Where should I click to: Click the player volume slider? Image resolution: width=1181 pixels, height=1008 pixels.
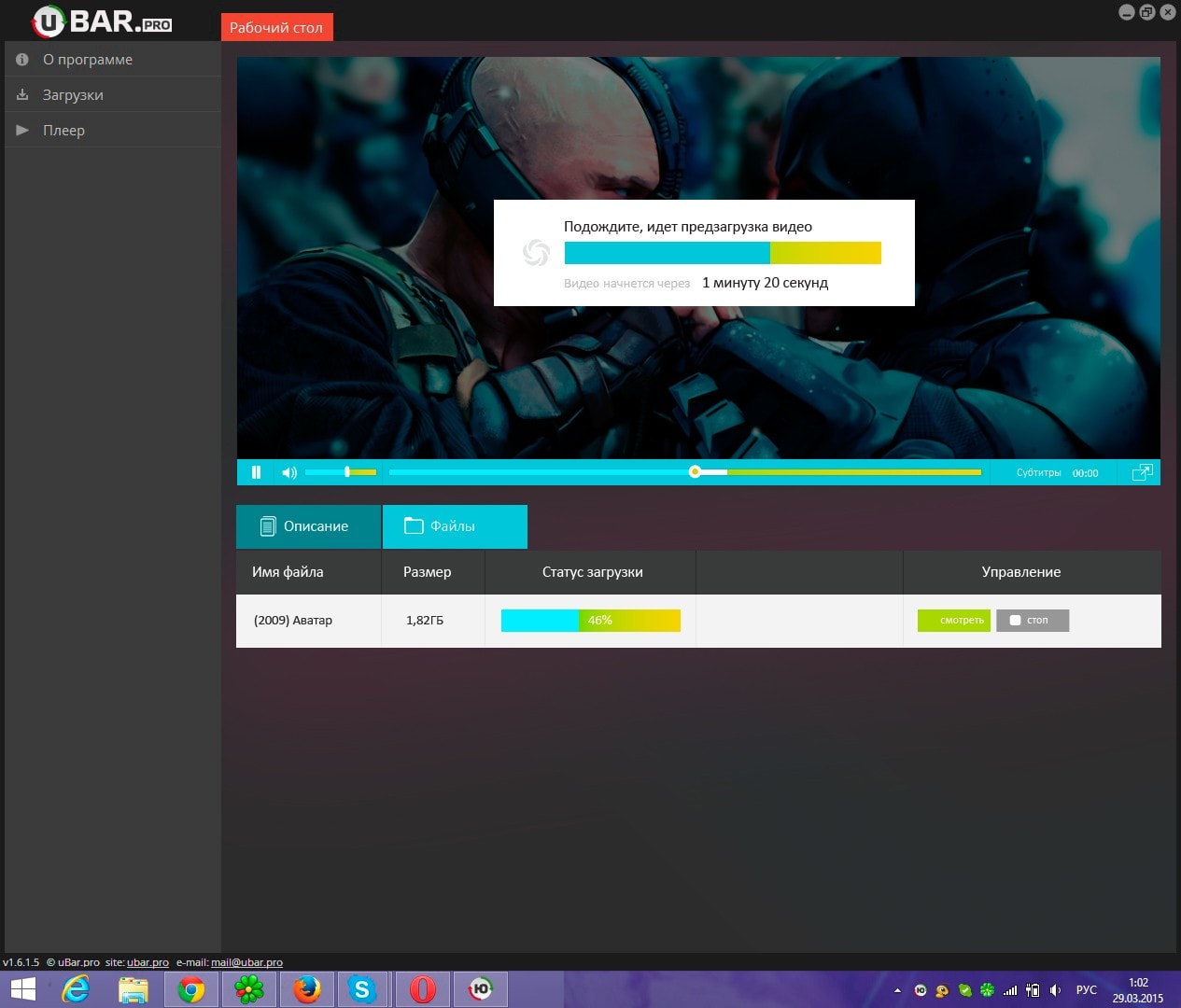pos(341,472)
